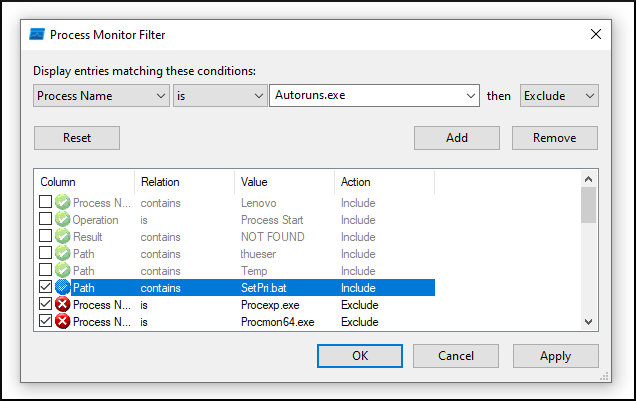
Task: Click red exclude icon on Procmon64.exe row
Action: point(63,322)
